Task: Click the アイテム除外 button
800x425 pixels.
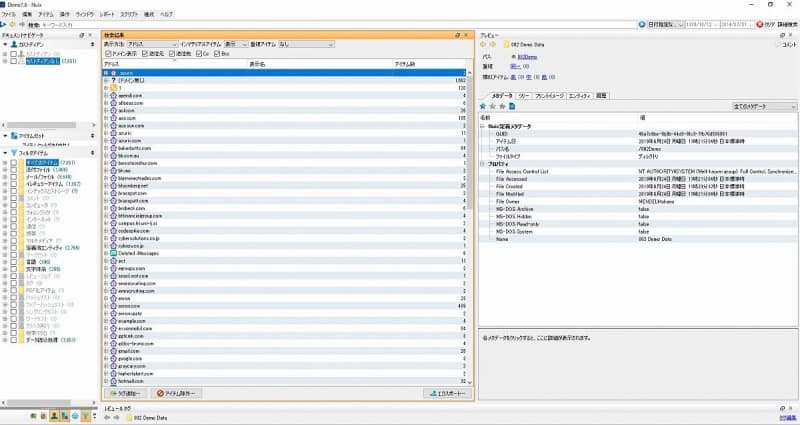Action: 177,393
